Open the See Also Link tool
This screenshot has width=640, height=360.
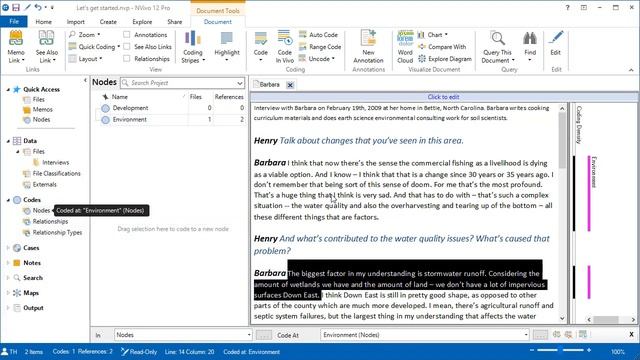[x=46, y=47]
